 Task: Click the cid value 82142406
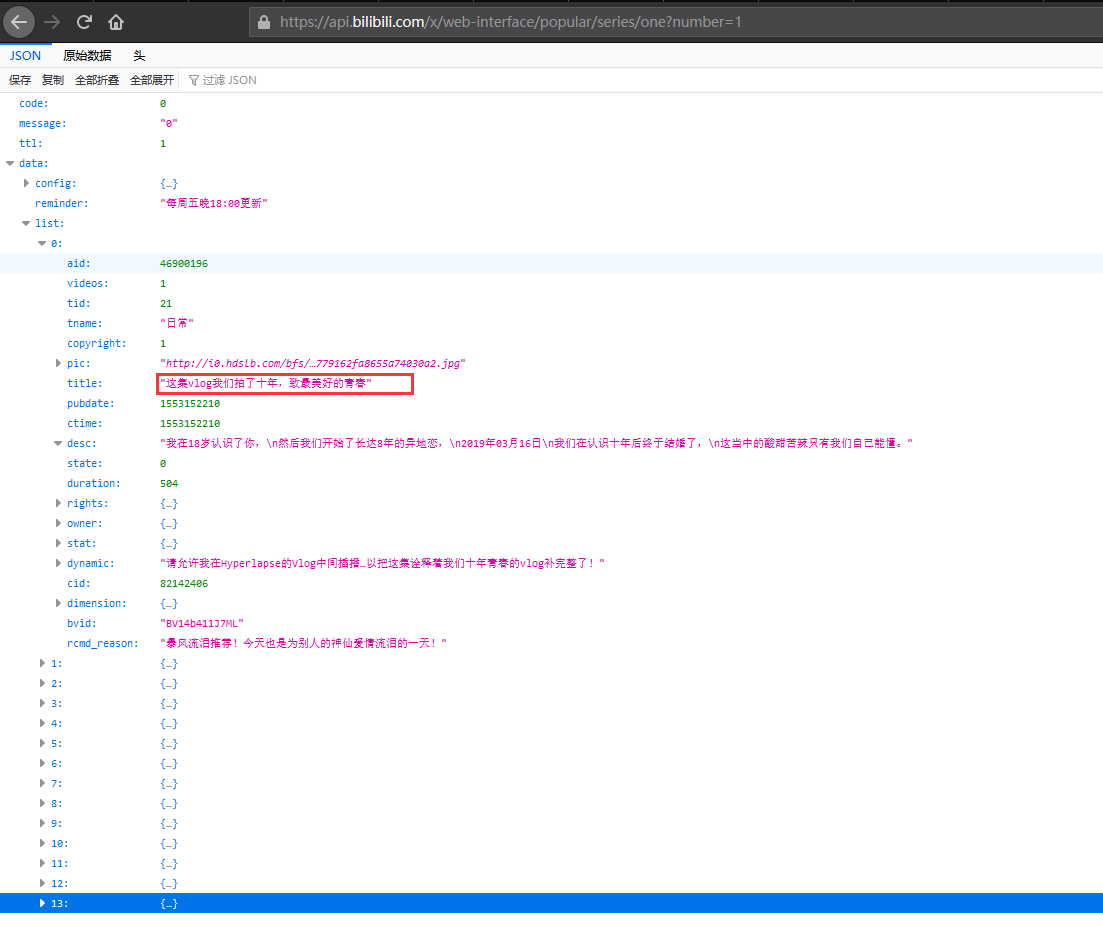click(x=184, y=583)
